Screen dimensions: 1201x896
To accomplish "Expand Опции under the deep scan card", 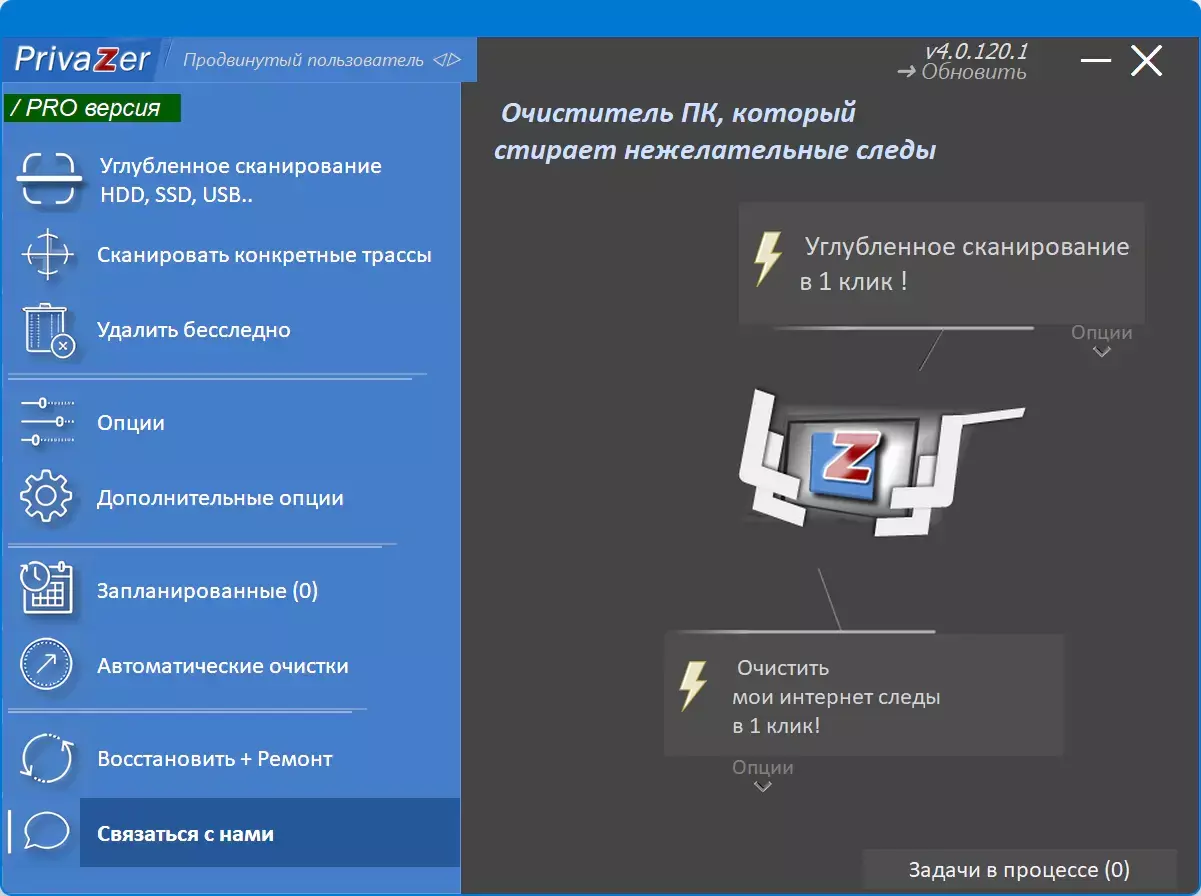I will 1102,340.
